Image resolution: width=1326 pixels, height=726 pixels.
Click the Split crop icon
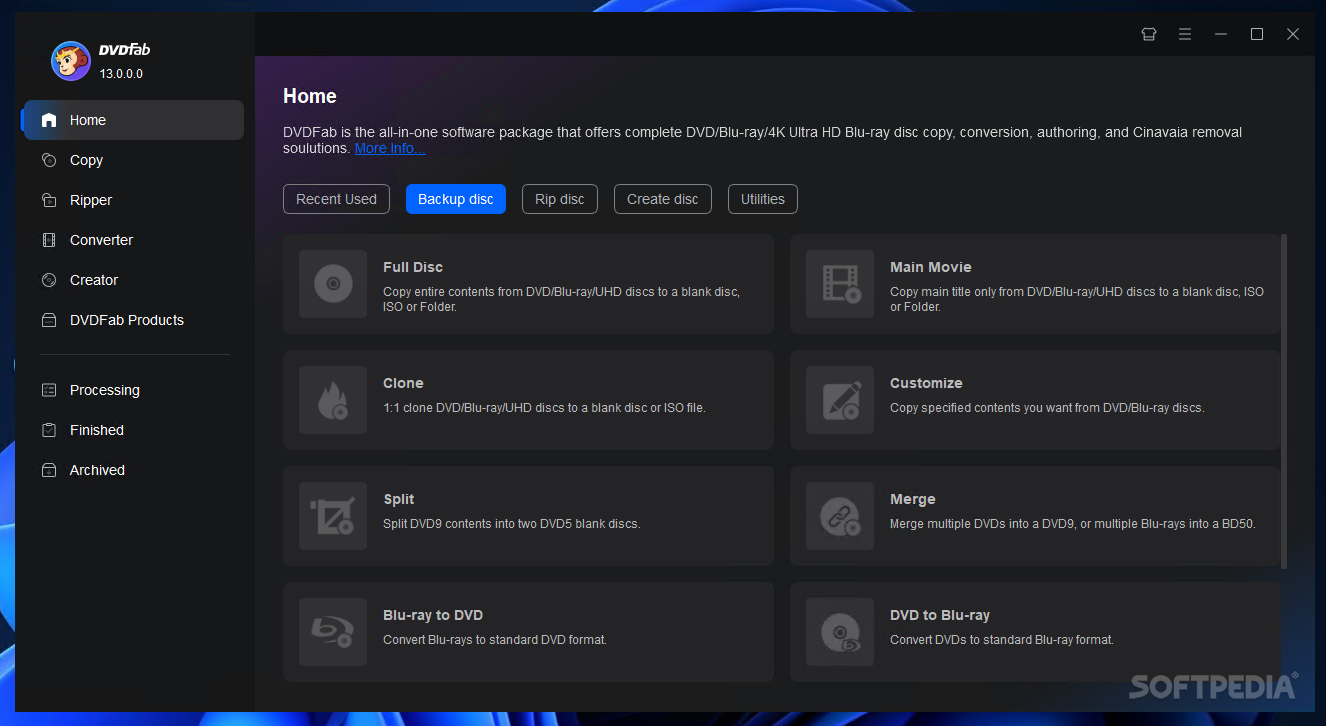pyautogui.click(x=333, y=516)
